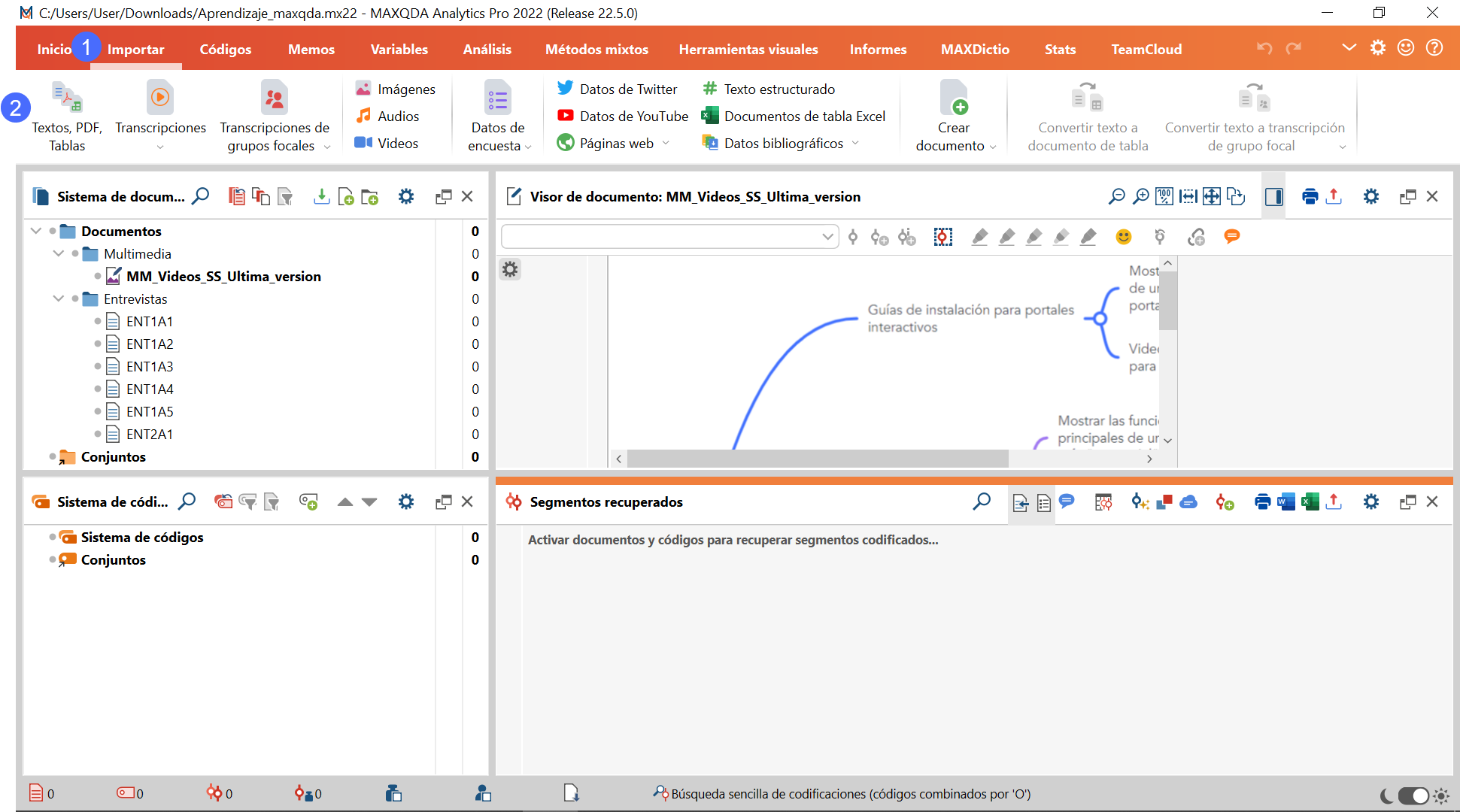The image size is (1460, 812).
Task: Undo last action
Action: (1264, 48)
